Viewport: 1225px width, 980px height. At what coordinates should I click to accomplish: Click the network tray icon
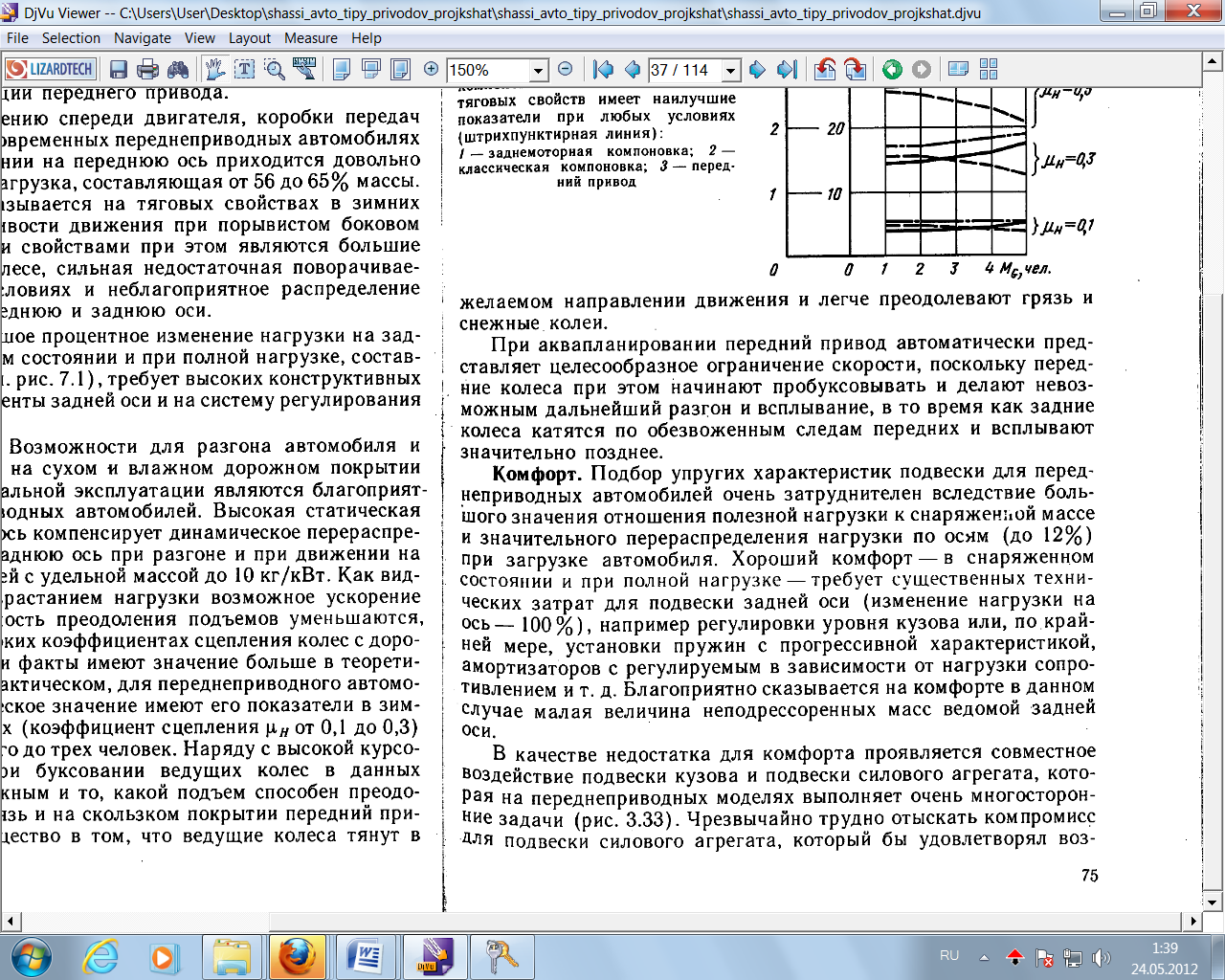point(1073,957)
